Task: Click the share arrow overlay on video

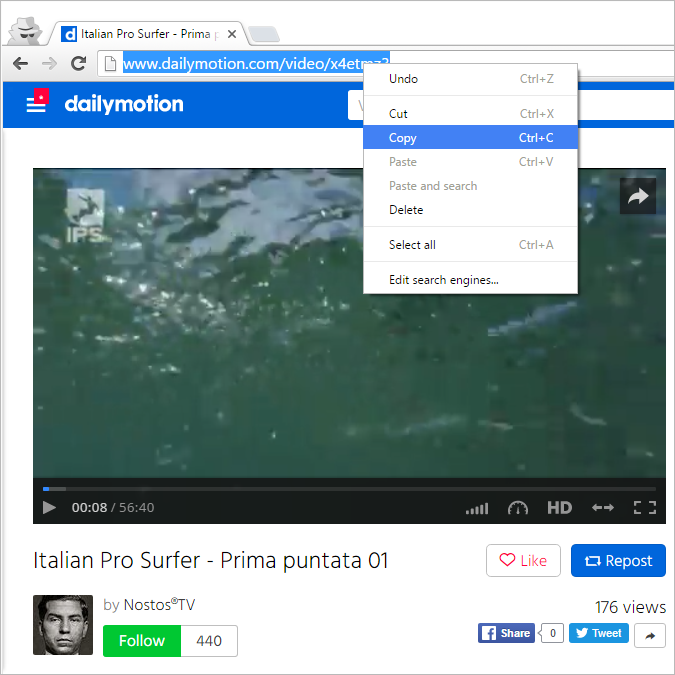Action: point(638,196)
